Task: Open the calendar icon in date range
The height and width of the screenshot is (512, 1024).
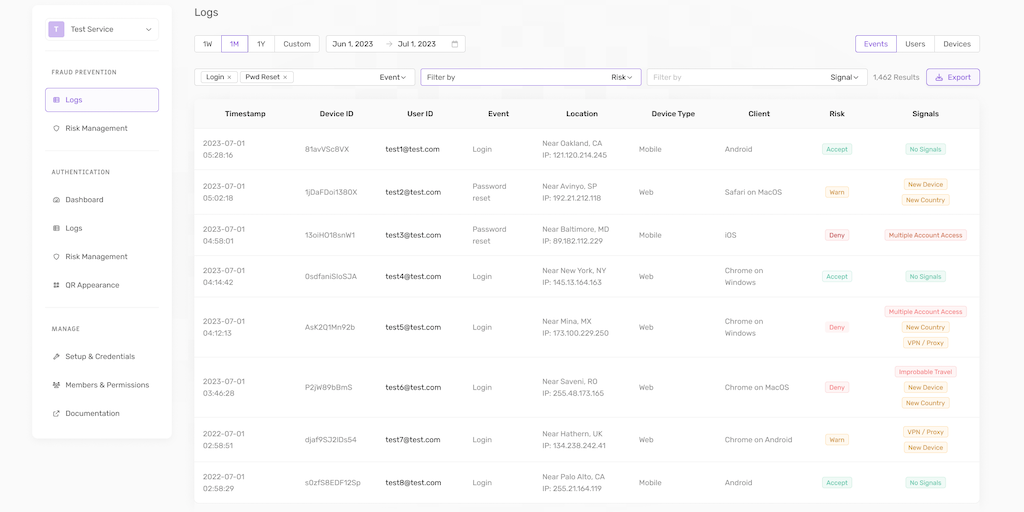Action: click(455, 44)
